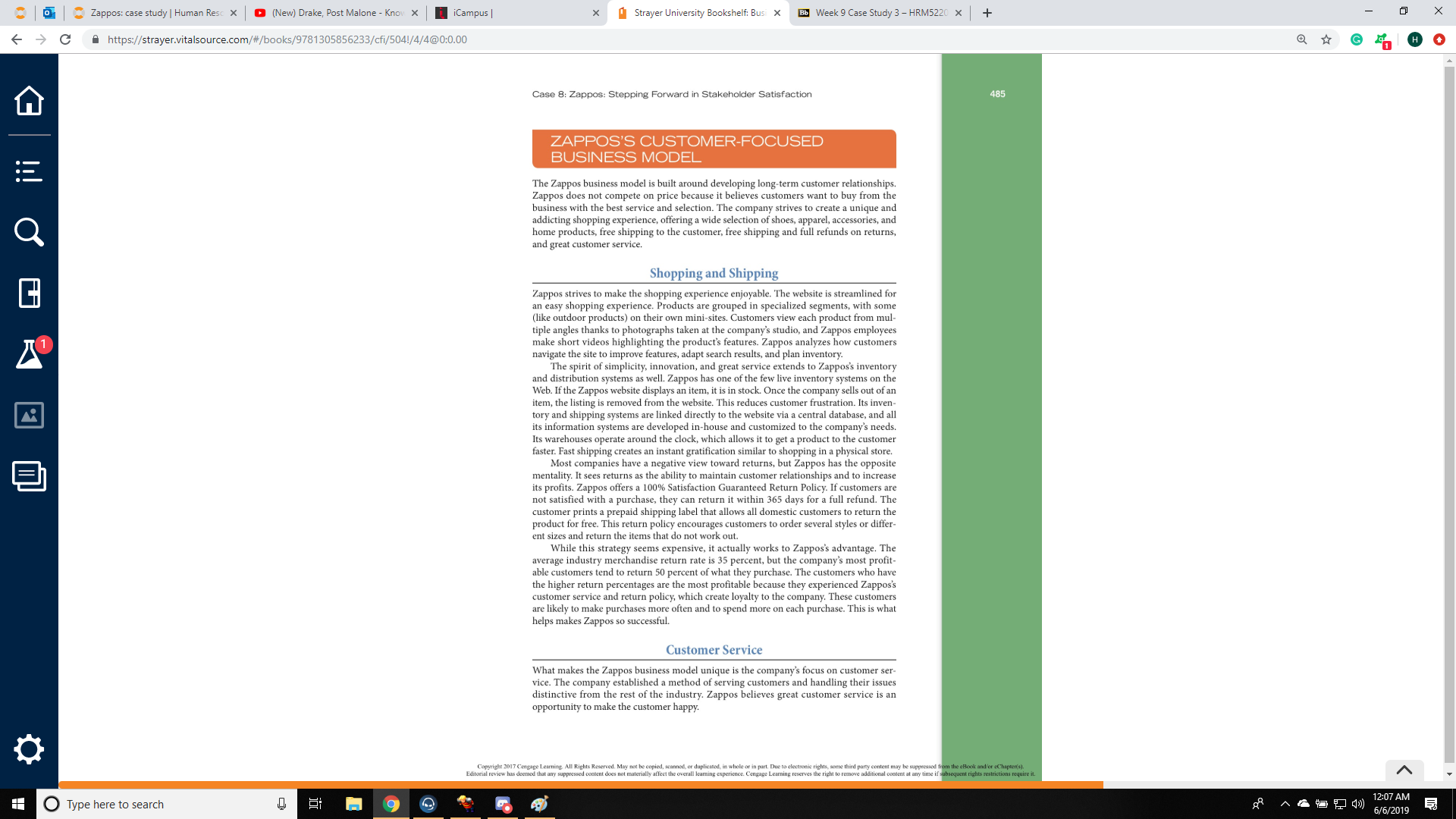Viewport: 1456px width, 819px height.
Task: Reload the Strayer Bookshelf page
Action: point(65,39)
